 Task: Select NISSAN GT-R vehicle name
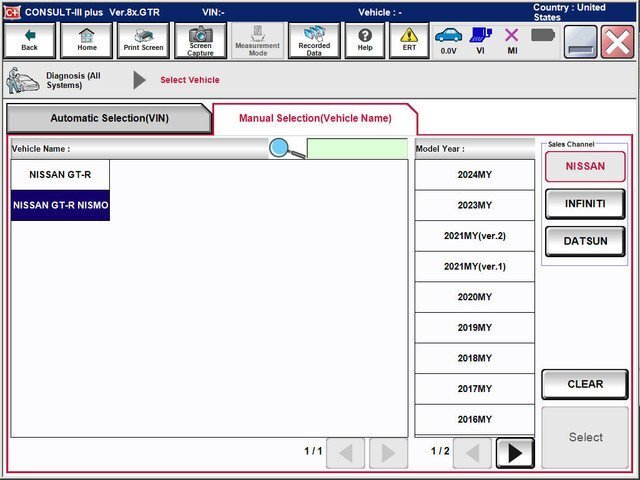tap(60, 175)
